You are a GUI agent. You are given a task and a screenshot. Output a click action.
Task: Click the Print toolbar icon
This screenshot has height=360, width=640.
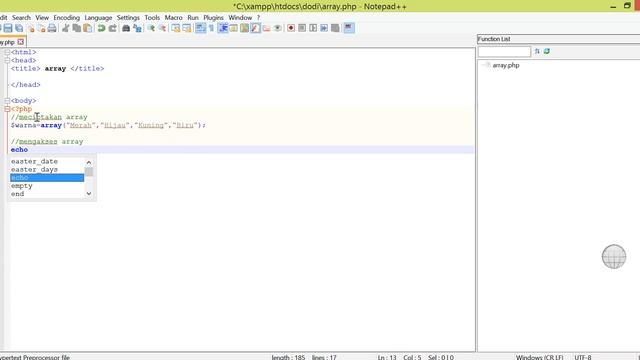click(52, 28)
